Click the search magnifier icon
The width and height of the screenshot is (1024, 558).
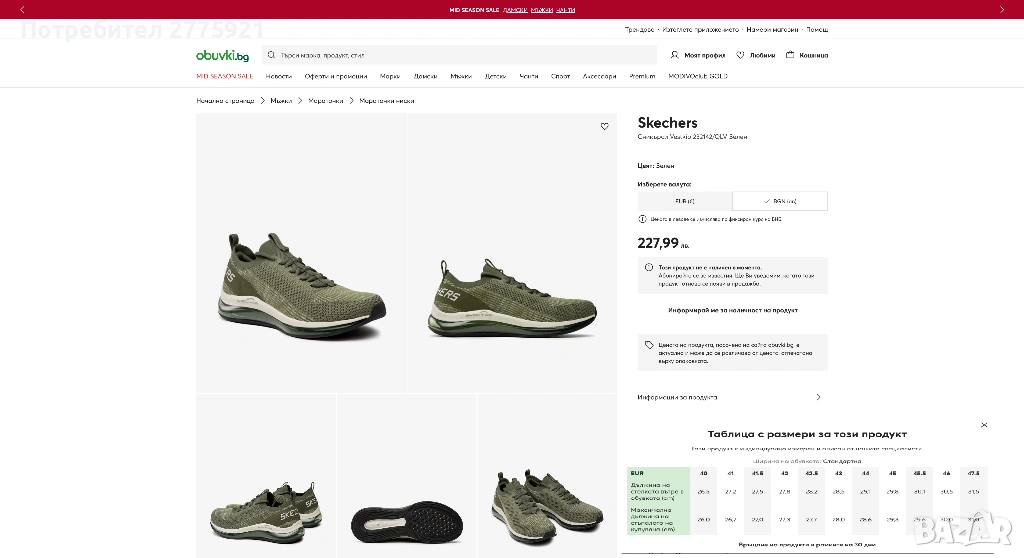tap(272, 55)
